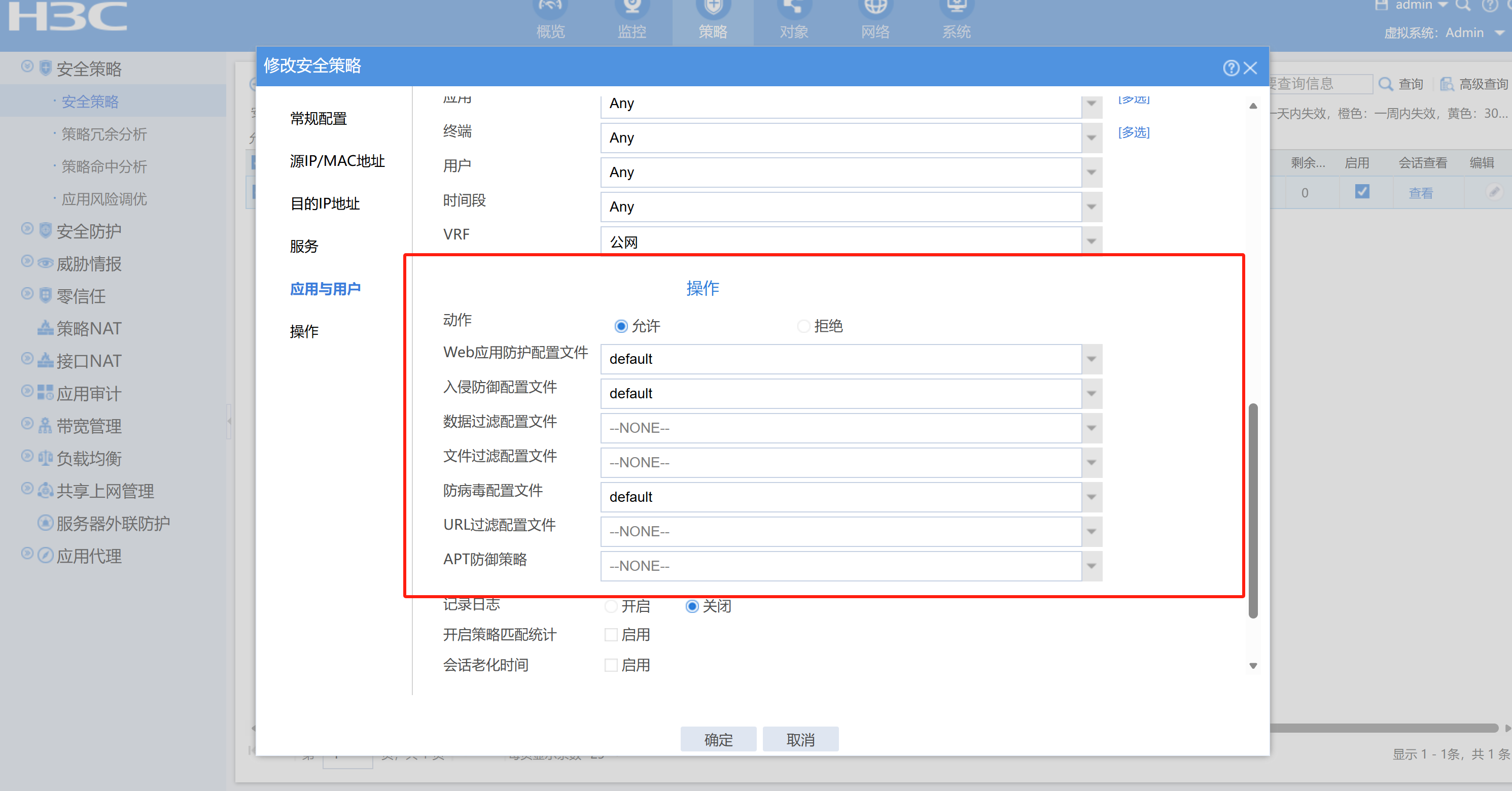Click the 系统 monitor icon in top navigation
This screenshot has width=1512, height=791.
[x=956, y=7]
